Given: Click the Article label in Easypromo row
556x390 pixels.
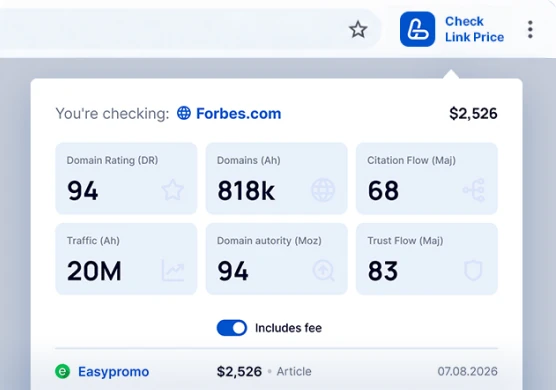Looking at the screenshot, I should [294, 372].
